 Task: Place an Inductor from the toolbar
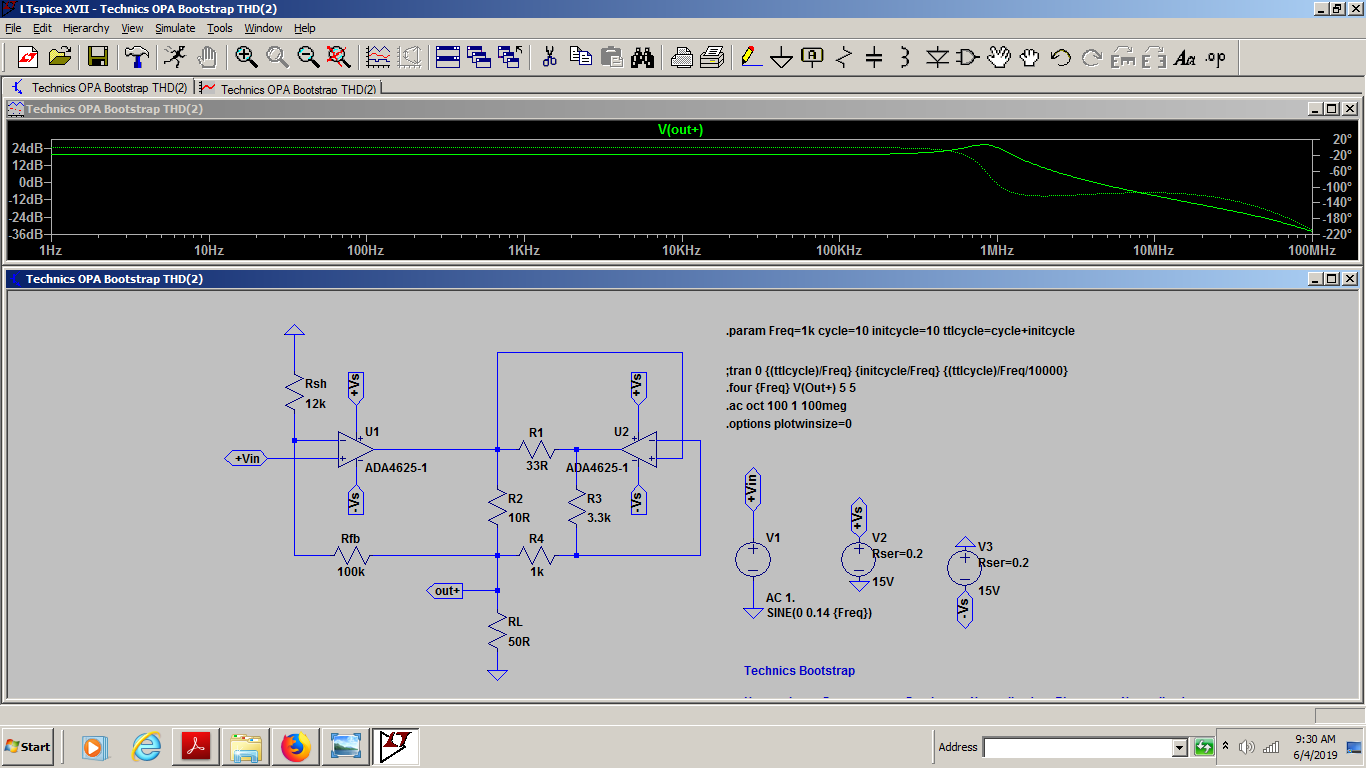point(906,57)
